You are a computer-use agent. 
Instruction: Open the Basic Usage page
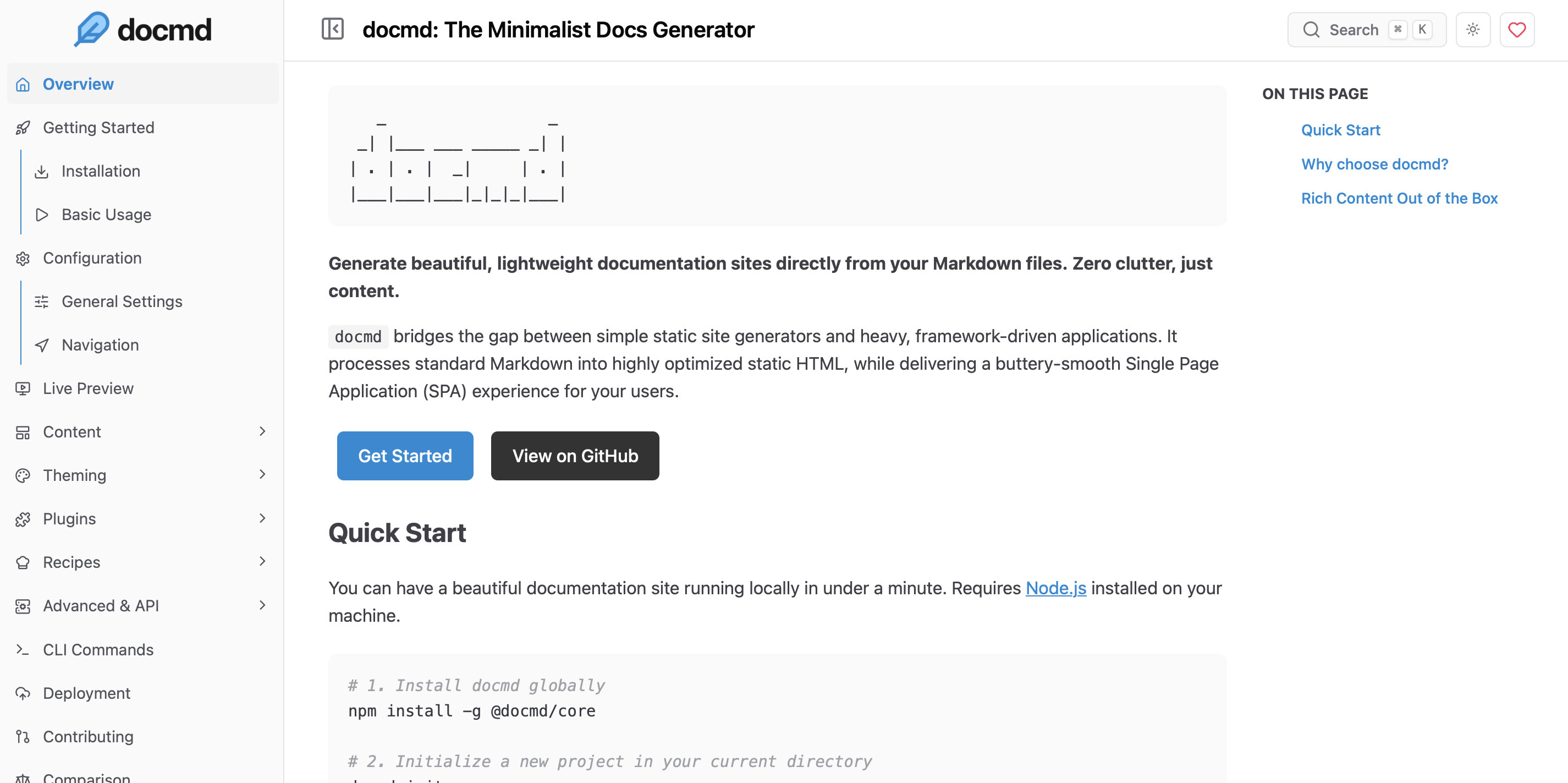tap(106, 215)
